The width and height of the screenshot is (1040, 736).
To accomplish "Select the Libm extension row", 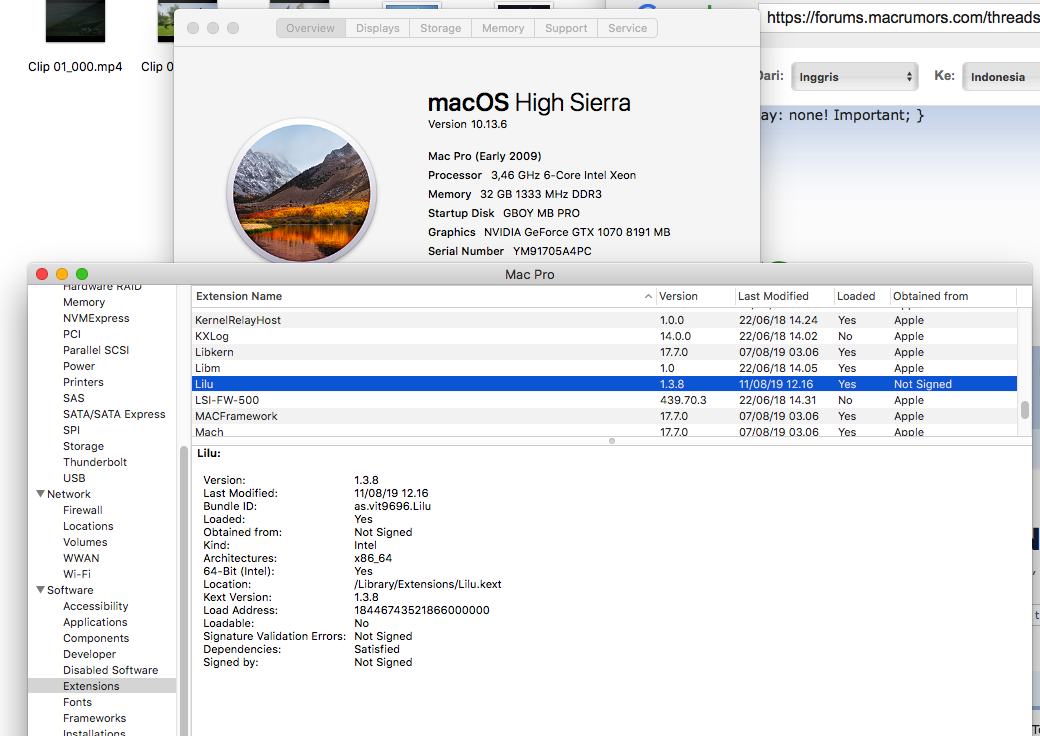I will (604, 368).
